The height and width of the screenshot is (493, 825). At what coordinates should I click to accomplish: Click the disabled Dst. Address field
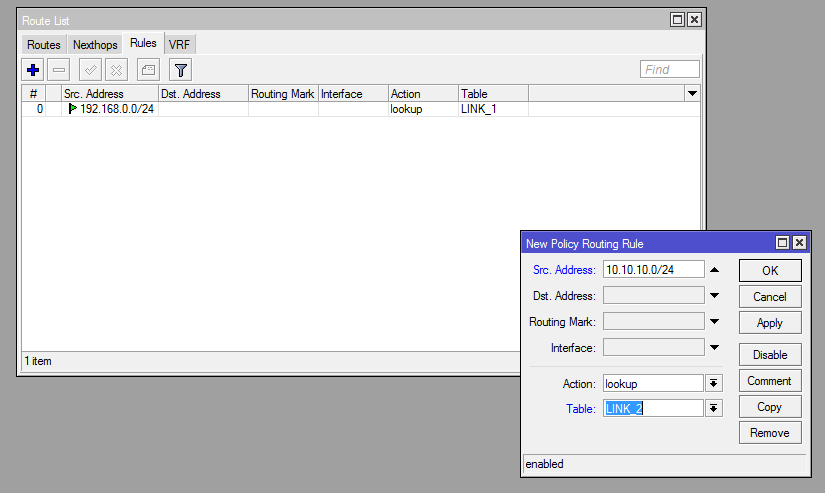653,295
